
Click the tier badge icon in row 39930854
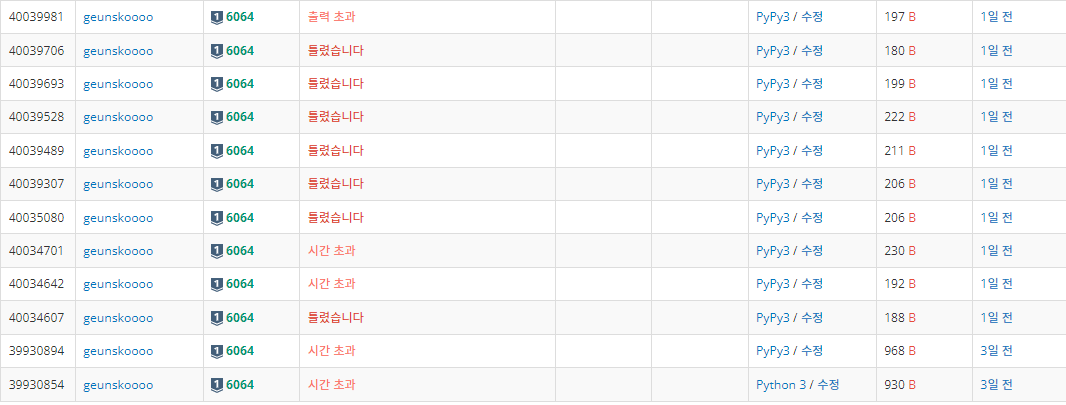point(217,385)
